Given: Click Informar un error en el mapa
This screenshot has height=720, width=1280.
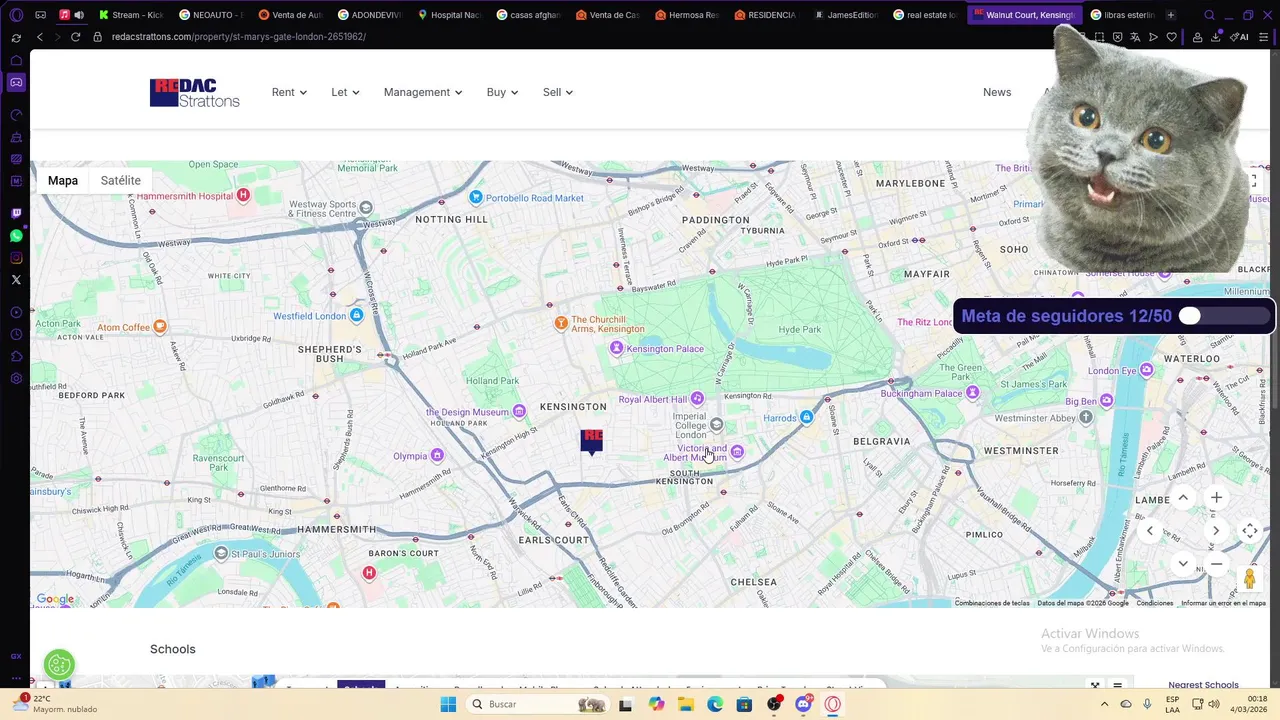Looking at the screenshot, I should pos(1223,603).
